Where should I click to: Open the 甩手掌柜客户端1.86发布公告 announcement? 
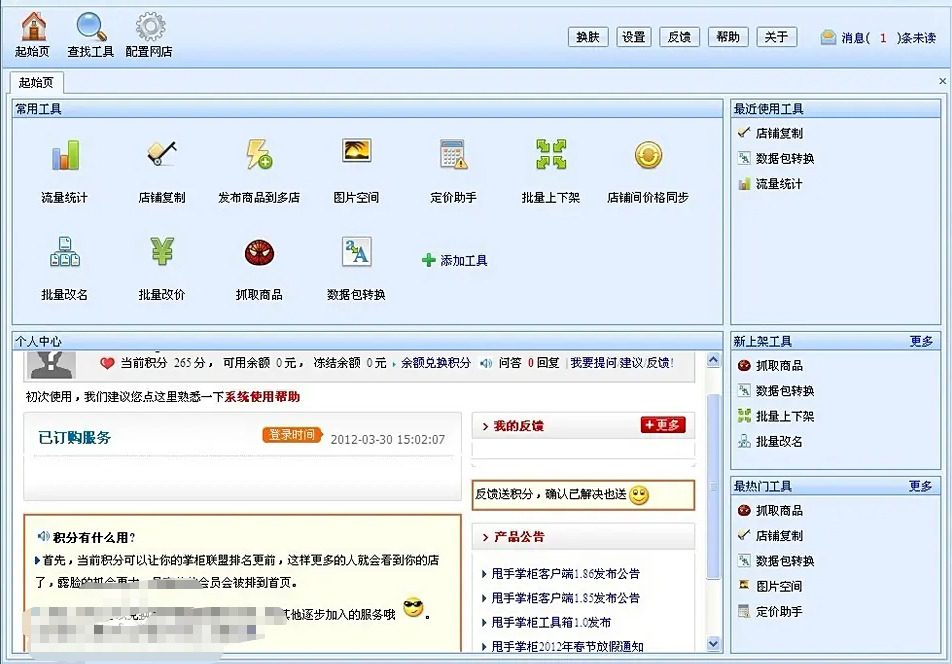click(x=565, y=574)
